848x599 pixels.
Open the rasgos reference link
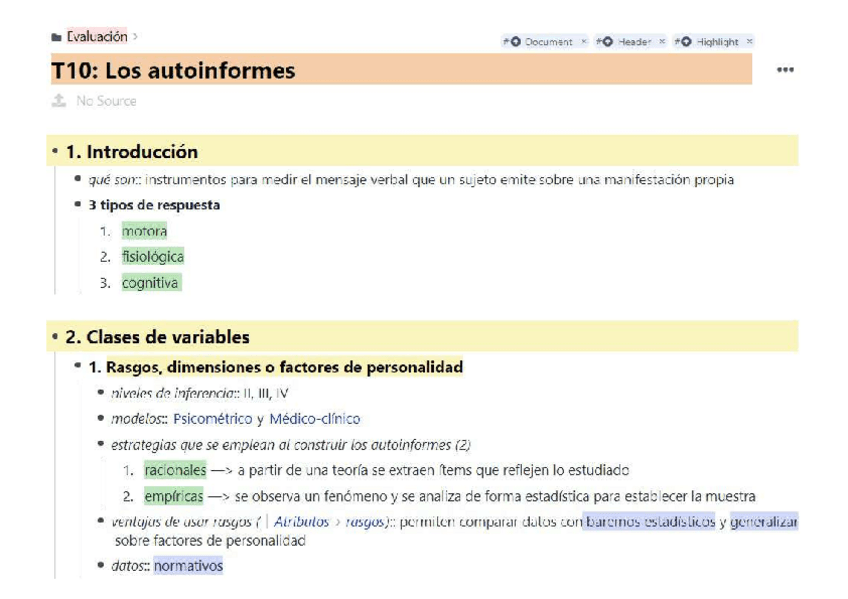[x=365, y=522]
